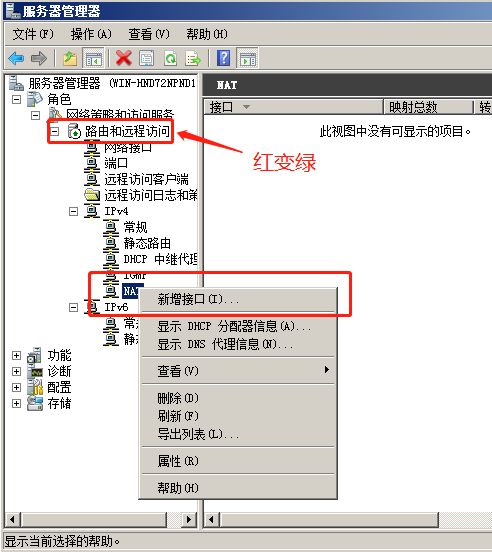The height and width of the screenshot is (552, 492).
Task: Click the red X Delete toolbar icon
Action: (x=124, y=58)
